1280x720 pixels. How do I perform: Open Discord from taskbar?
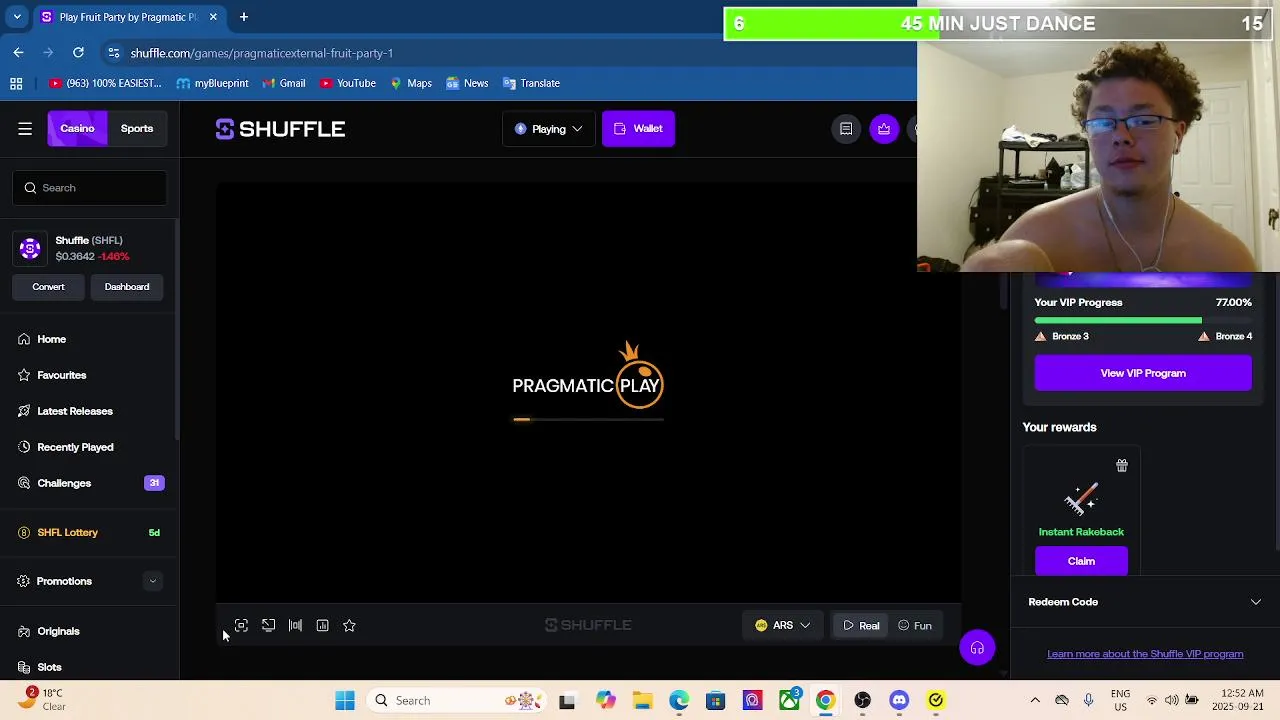(x=899, y=701)
